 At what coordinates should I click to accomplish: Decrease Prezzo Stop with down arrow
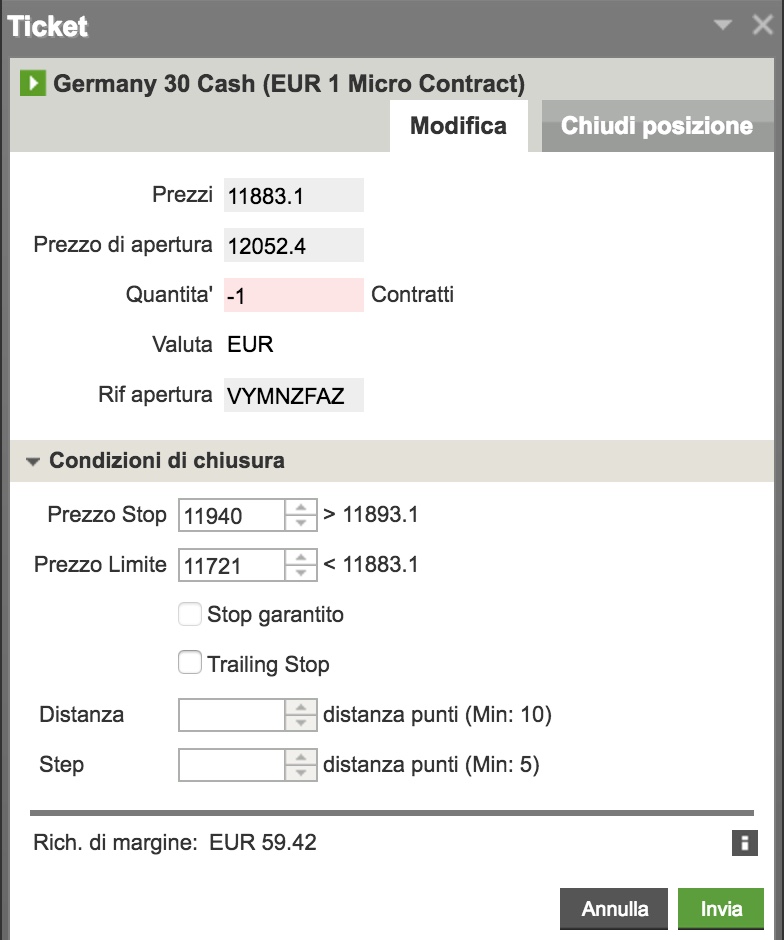(x=300, y=523)
